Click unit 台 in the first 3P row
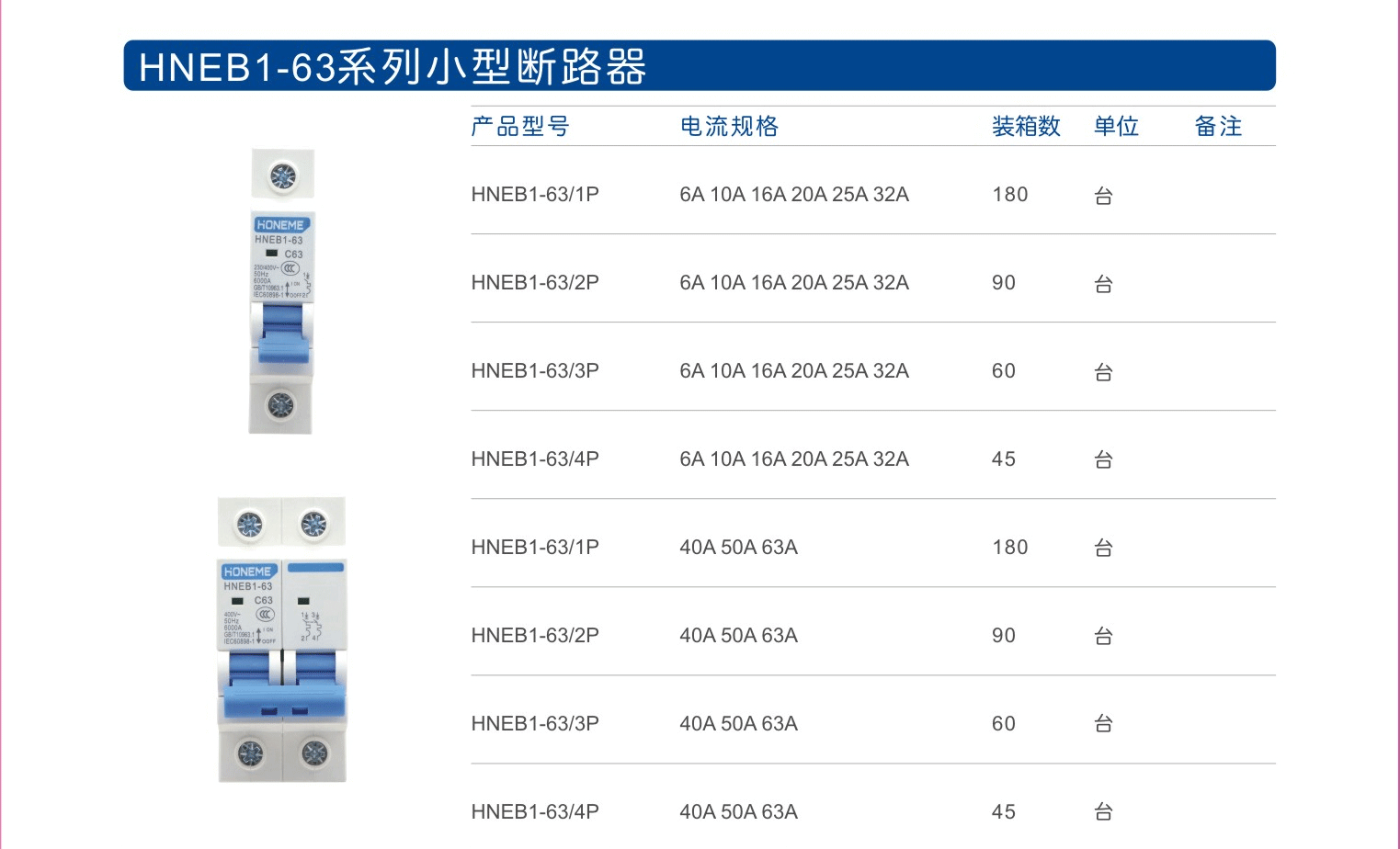The width and height of the screenshot is (1400, 849). [x=1104, y=372]
